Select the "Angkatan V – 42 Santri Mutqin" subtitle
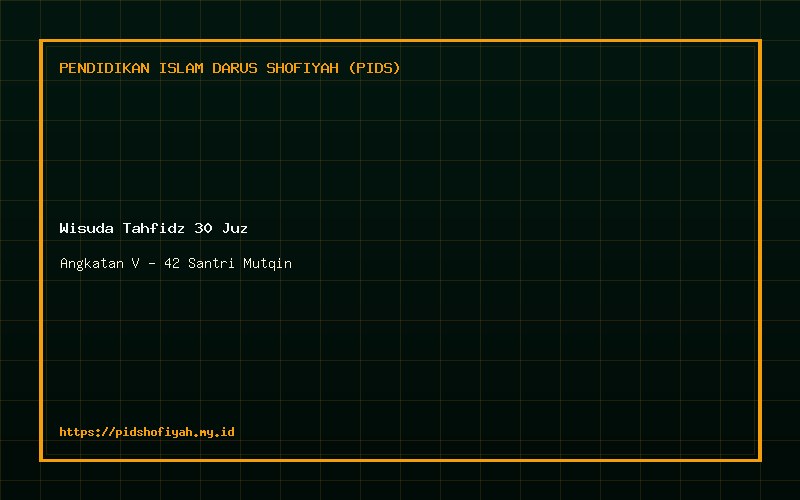Viewport: 800px width, 500px height. coord(176,263)
